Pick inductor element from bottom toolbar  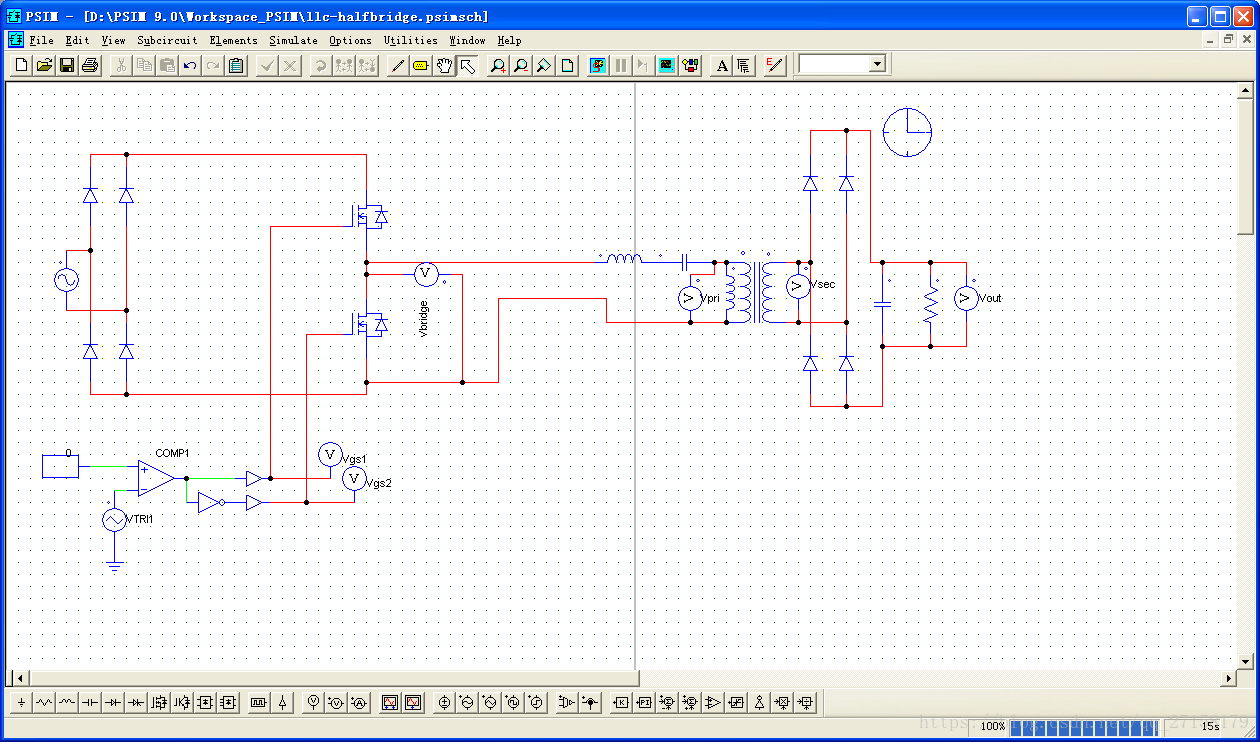tap(67, 703)
